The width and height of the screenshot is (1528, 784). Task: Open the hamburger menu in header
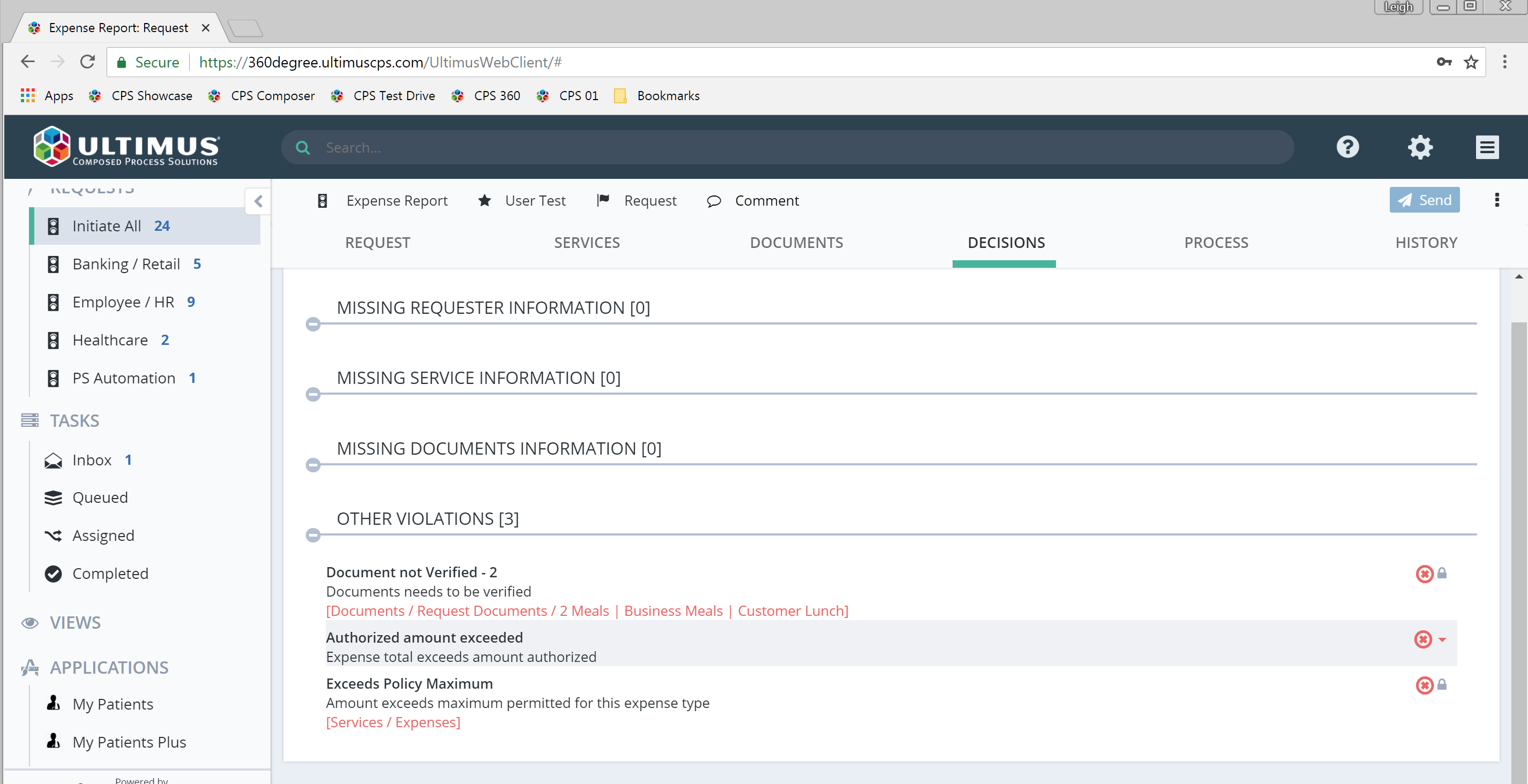1487,147
